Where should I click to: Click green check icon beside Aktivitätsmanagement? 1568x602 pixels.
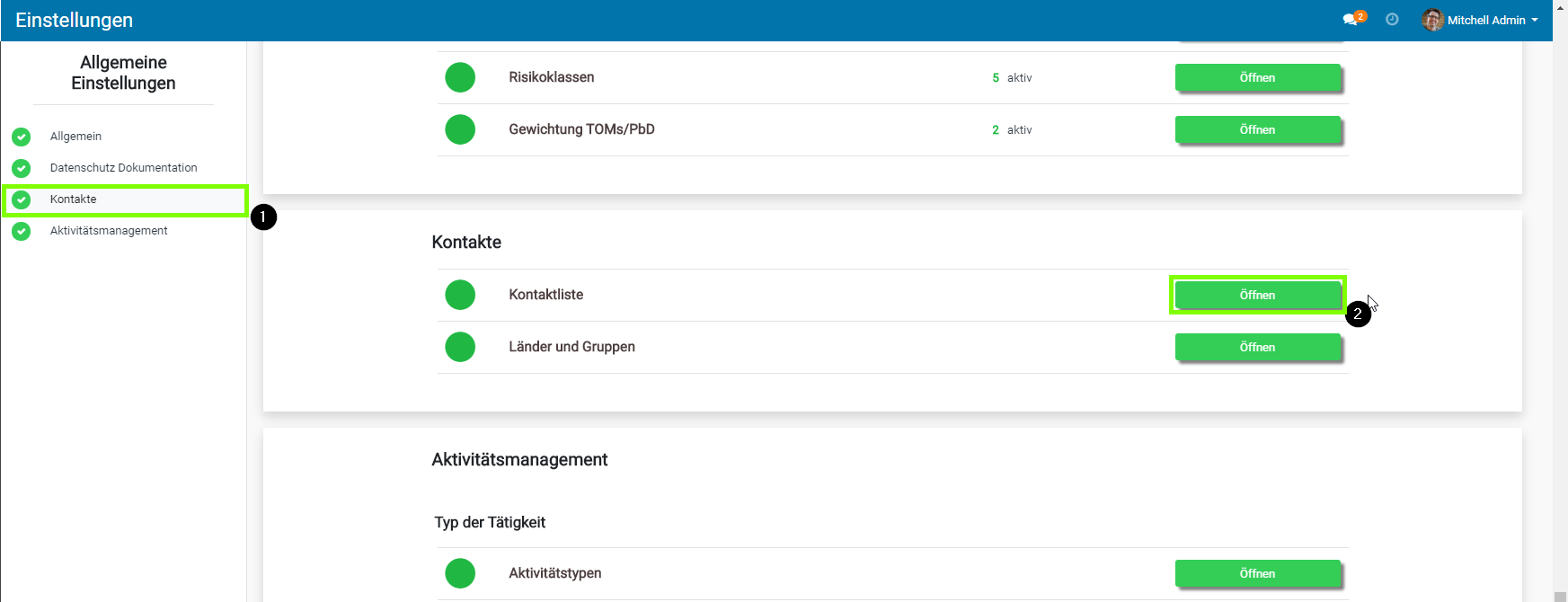tap(22, 231)
